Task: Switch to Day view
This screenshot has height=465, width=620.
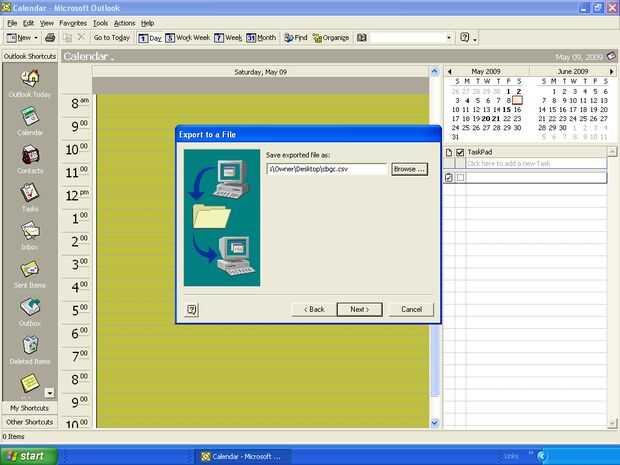Action: pyautogui.click(x=150, y=38)
